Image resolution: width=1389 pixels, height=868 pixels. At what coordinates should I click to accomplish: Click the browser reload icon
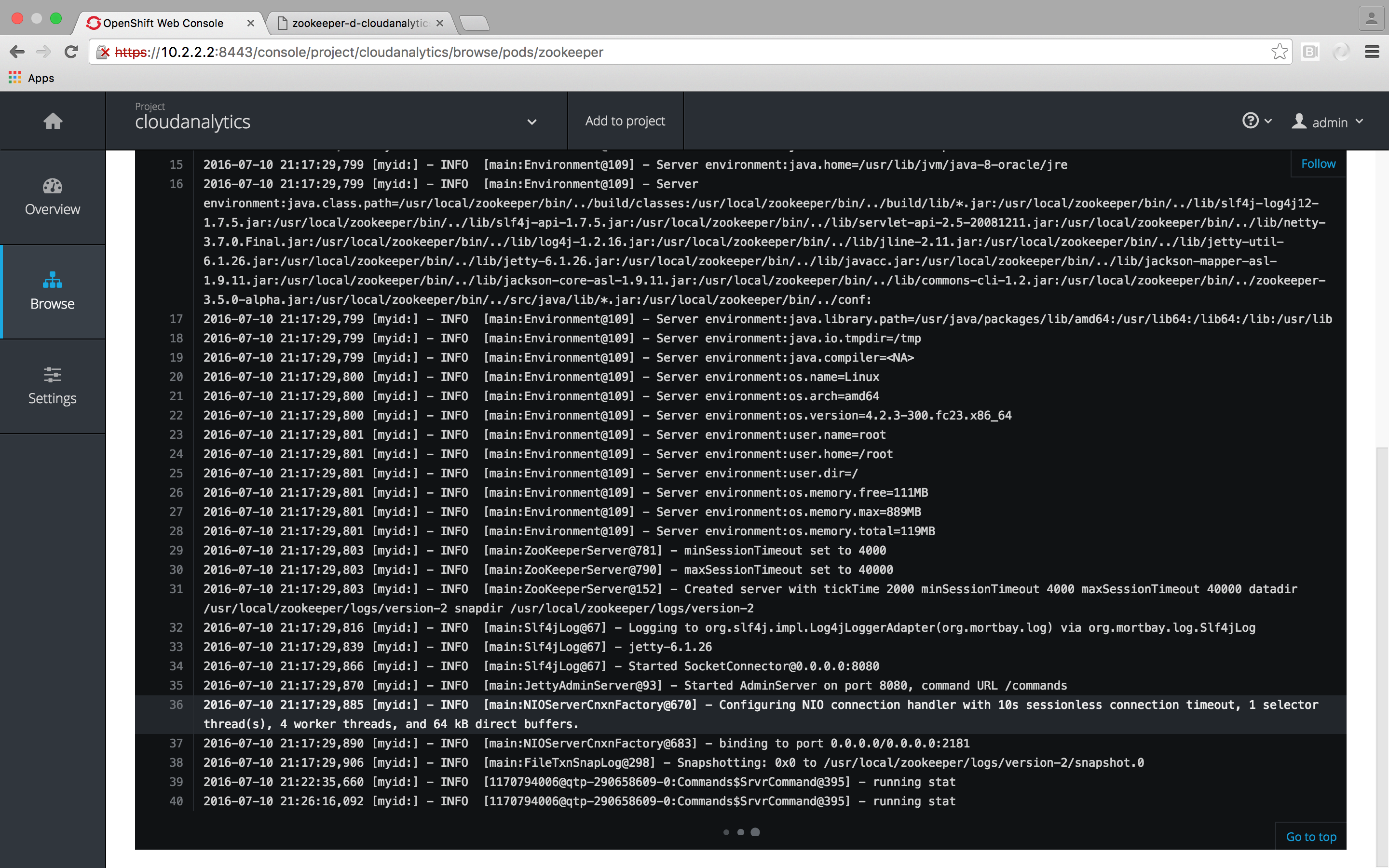click(x=71, y=52)
